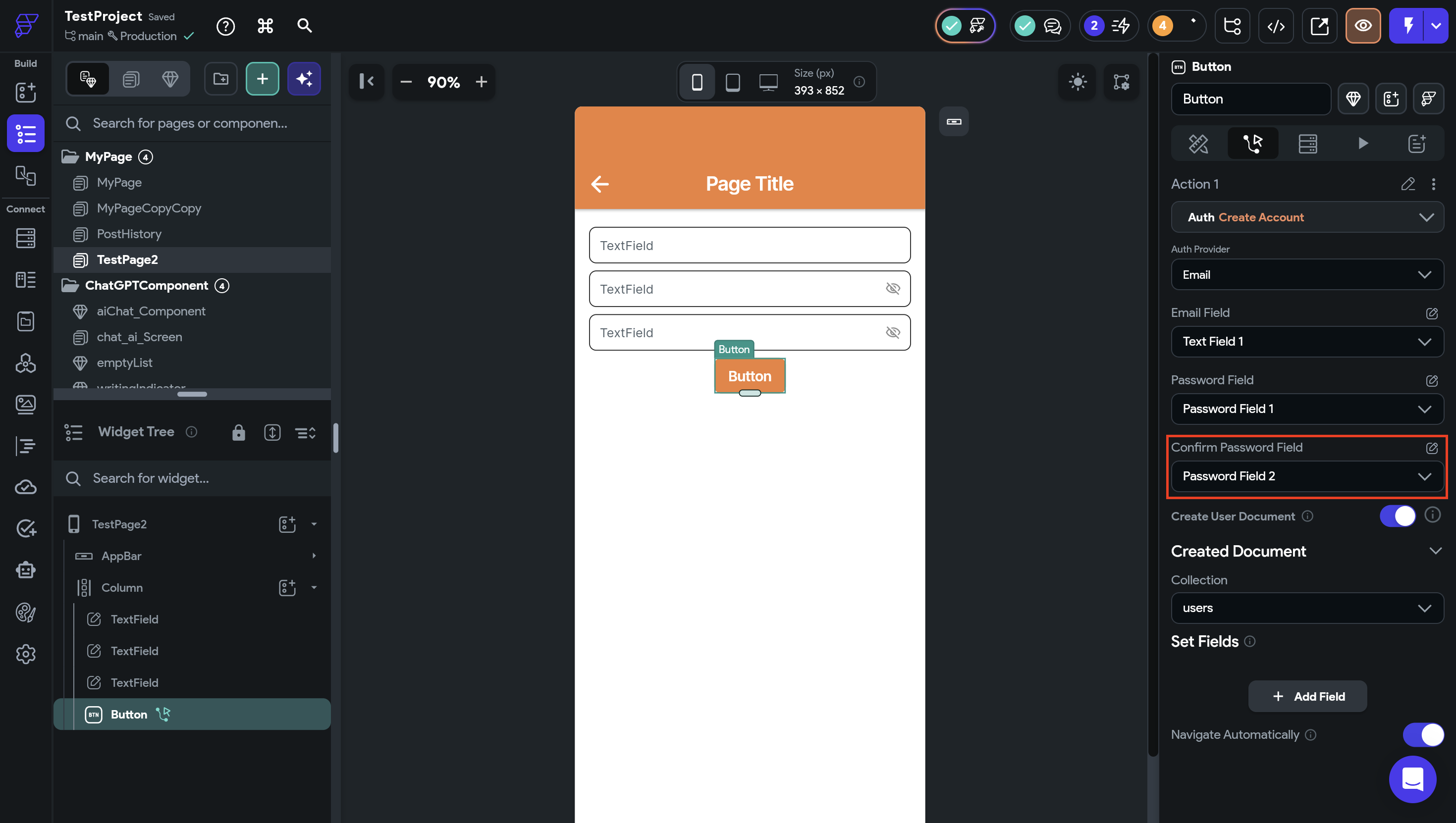
Task: Disable the Create User Document toggle
Action: 1397,516
